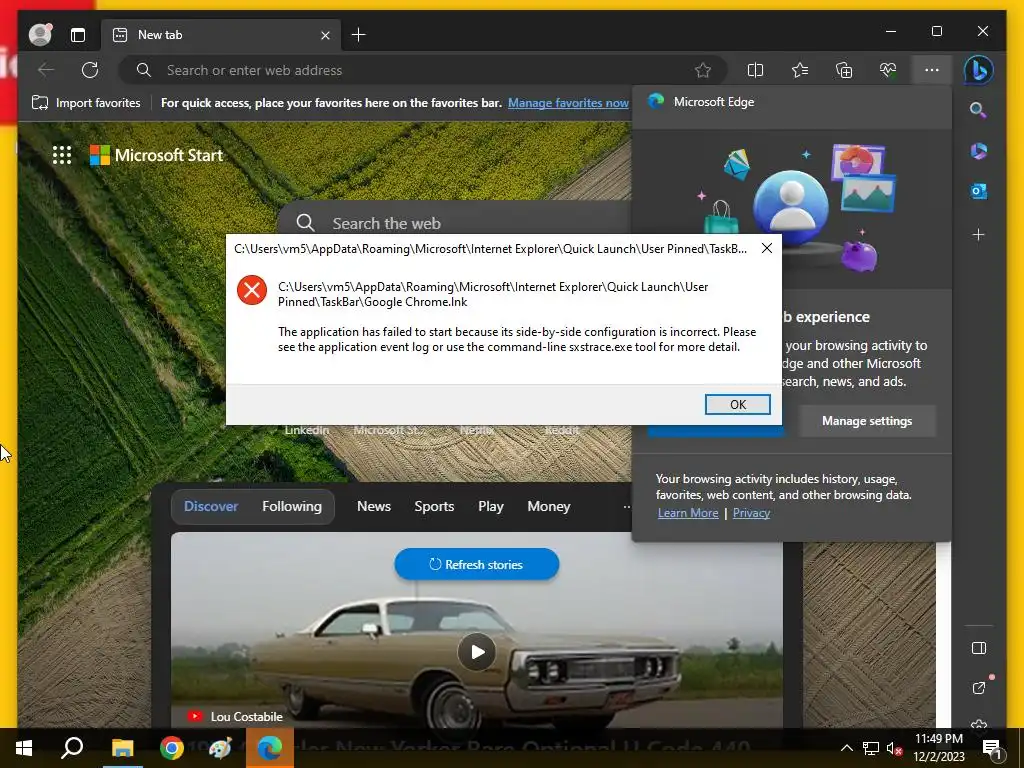
Task: Open the tab actions menu icon
Action: (x=78, y=35)
